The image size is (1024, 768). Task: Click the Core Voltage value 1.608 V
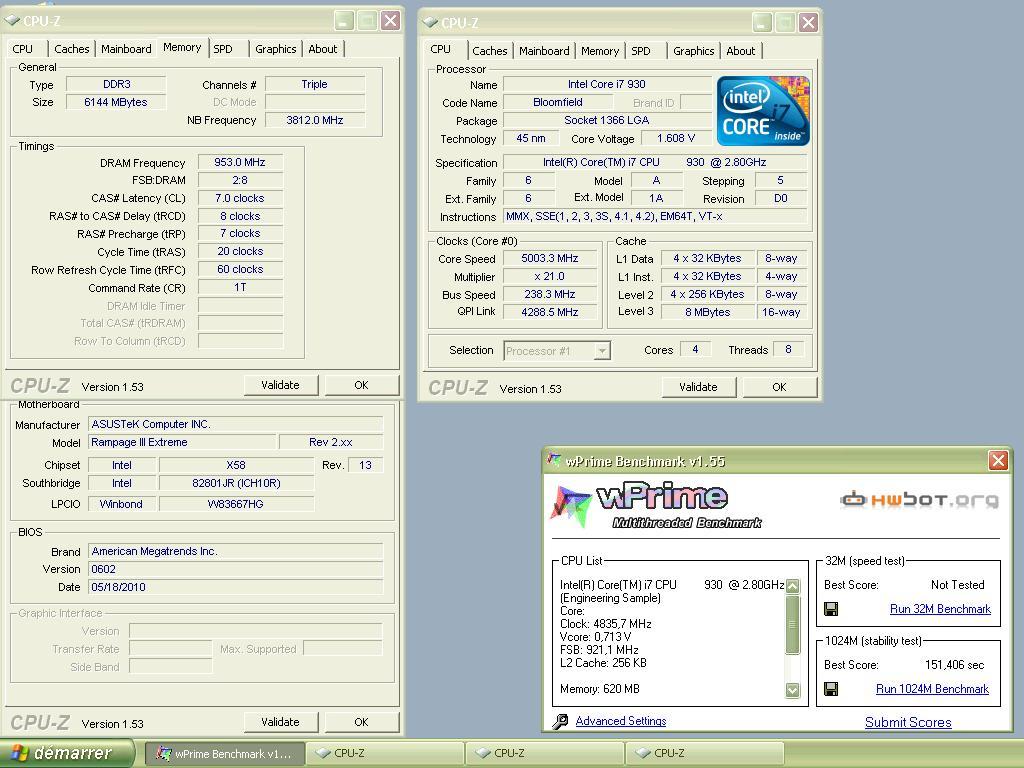coord(676,138)
